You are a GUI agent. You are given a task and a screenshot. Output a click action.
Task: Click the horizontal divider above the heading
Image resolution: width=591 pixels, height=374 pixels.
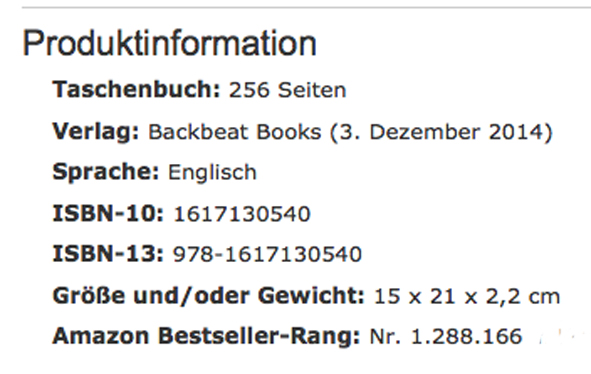click(306, 7)
